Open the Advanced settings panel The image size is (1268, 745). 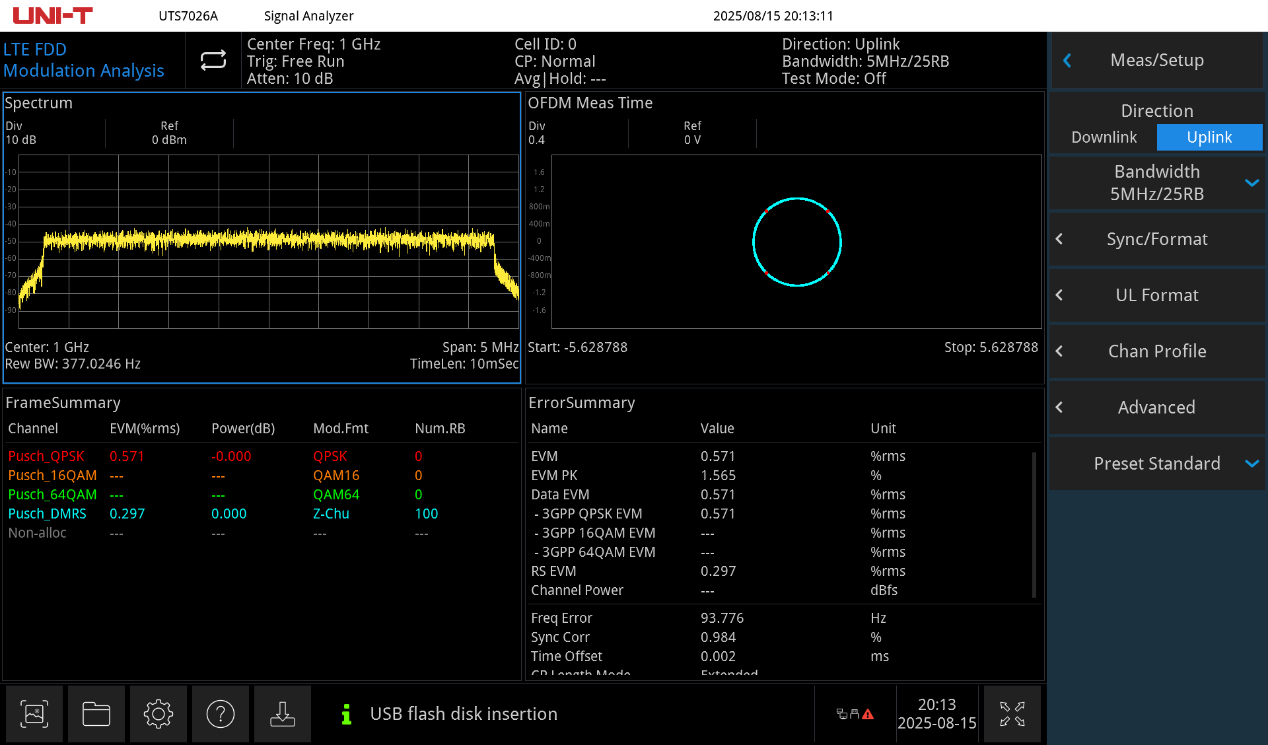pyautogui.click(x=1157, y=407)
